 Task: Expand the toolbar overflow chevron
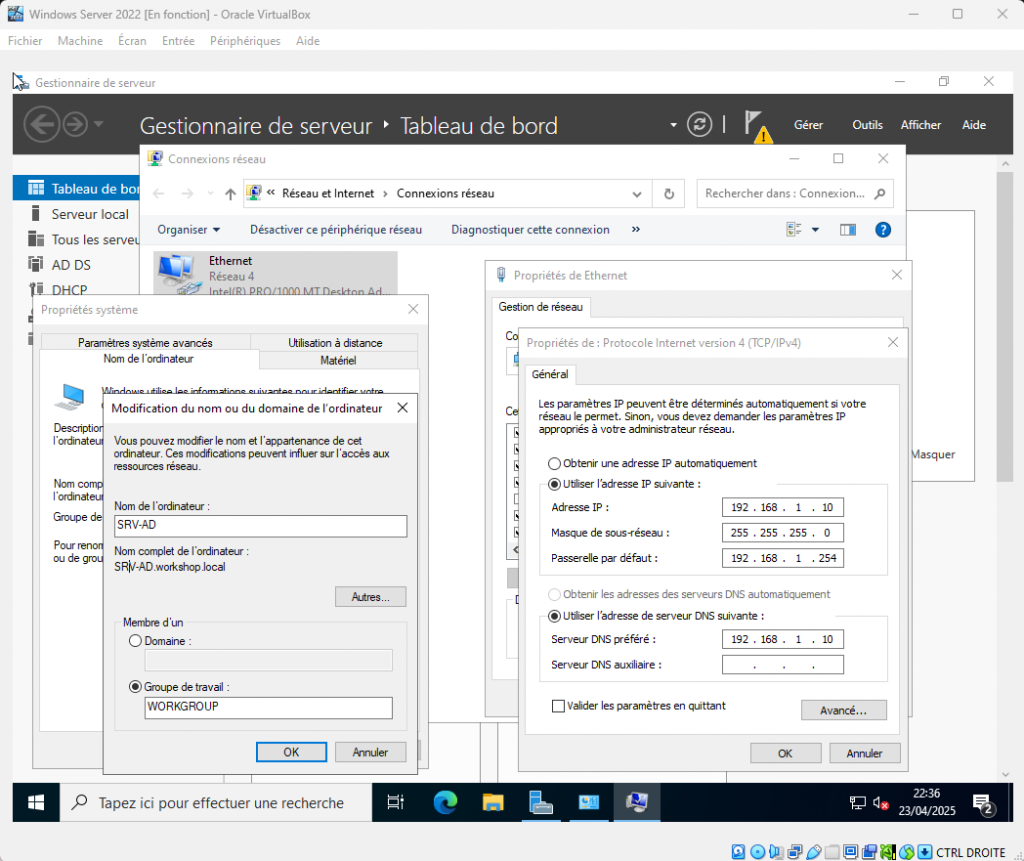(x=636, y=229)
